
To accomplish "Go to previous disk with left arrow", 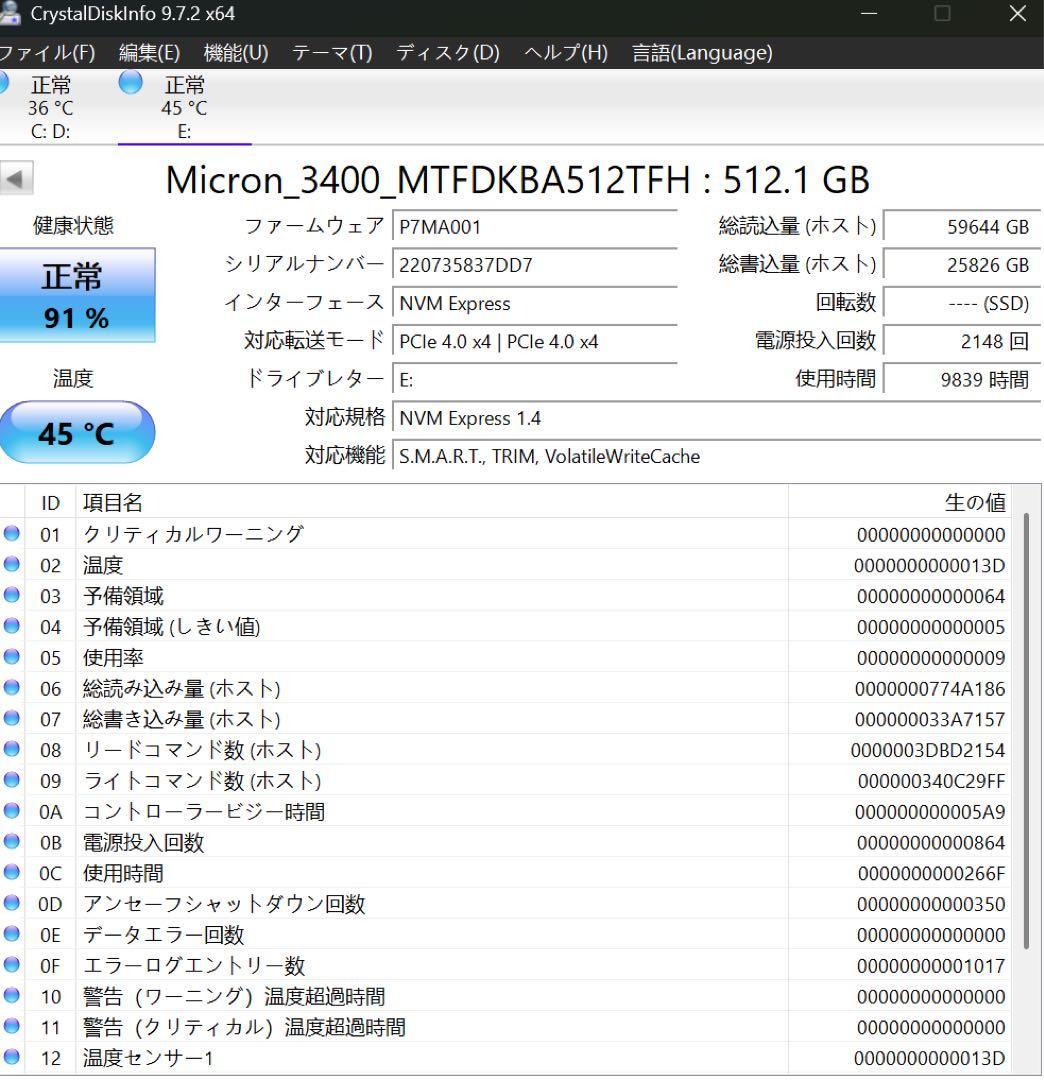I will [16, 179].
